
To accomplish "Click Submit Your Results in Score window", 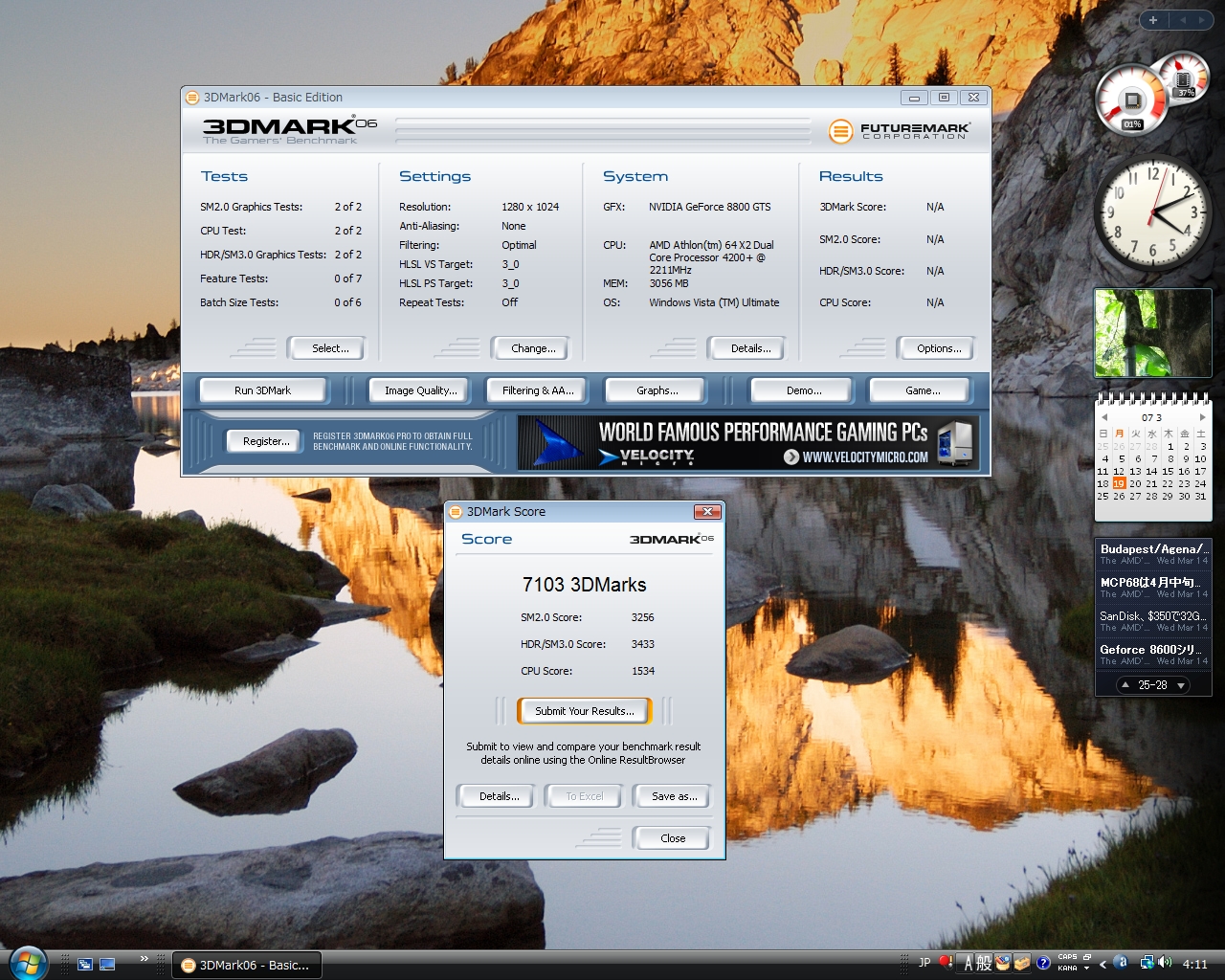I will coord(584,711).
